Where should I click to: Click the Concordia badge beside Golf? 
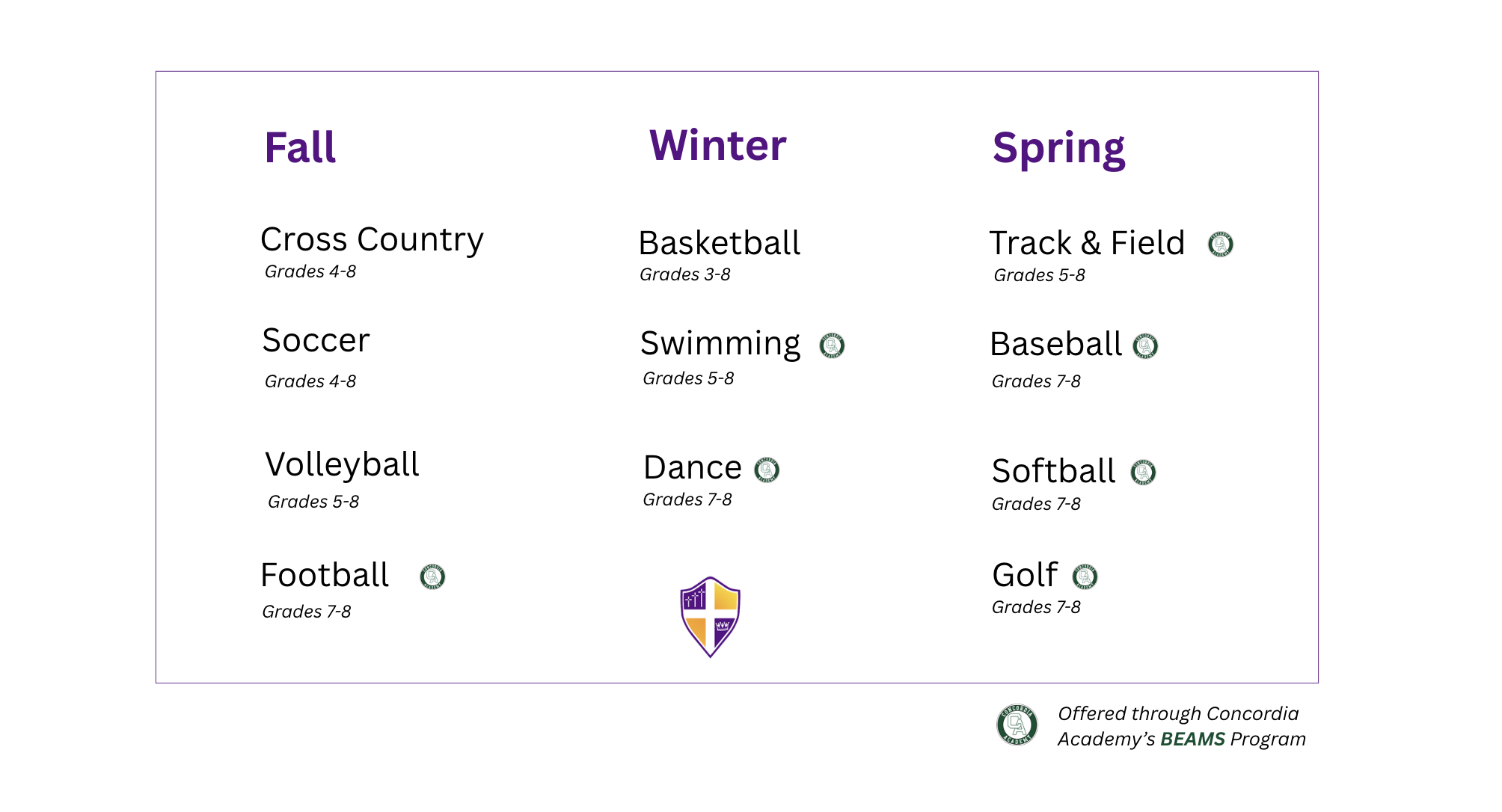pyautogui.click(x=1085, y=576)
